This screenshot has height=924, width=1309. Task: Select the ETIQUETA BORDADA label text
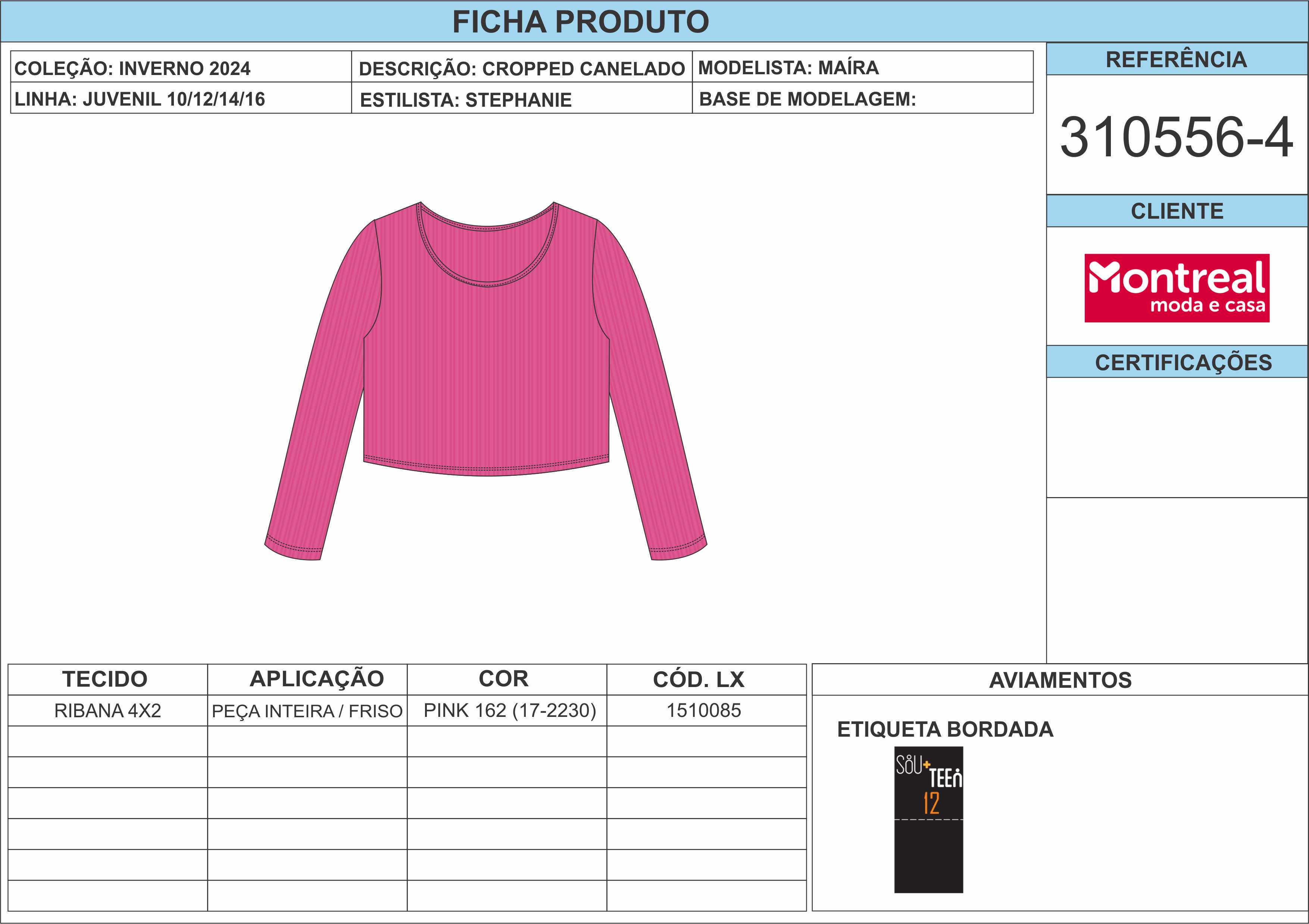coord(945,730)
